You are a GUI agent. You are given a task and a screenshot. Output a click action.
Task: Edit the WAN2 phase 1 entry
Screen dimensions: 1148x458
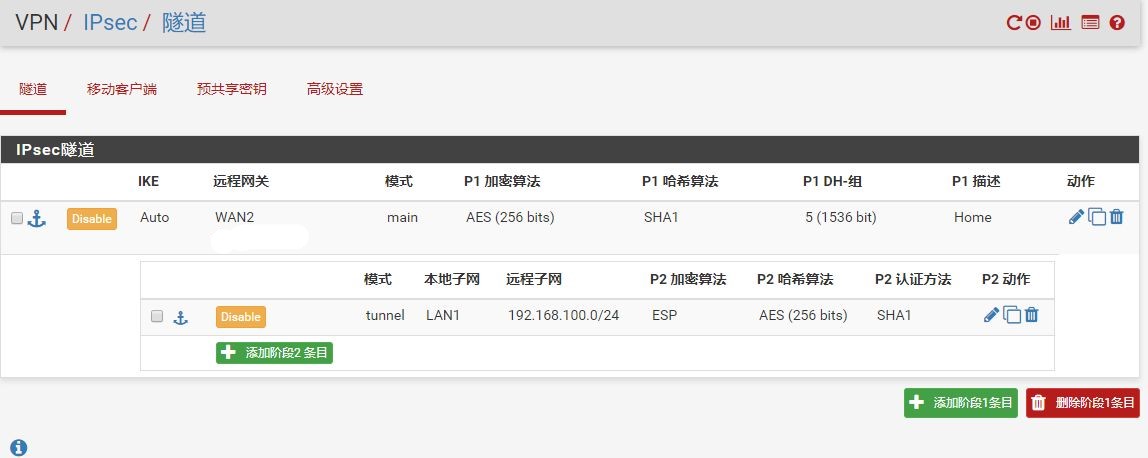(x=1076, y=217)
